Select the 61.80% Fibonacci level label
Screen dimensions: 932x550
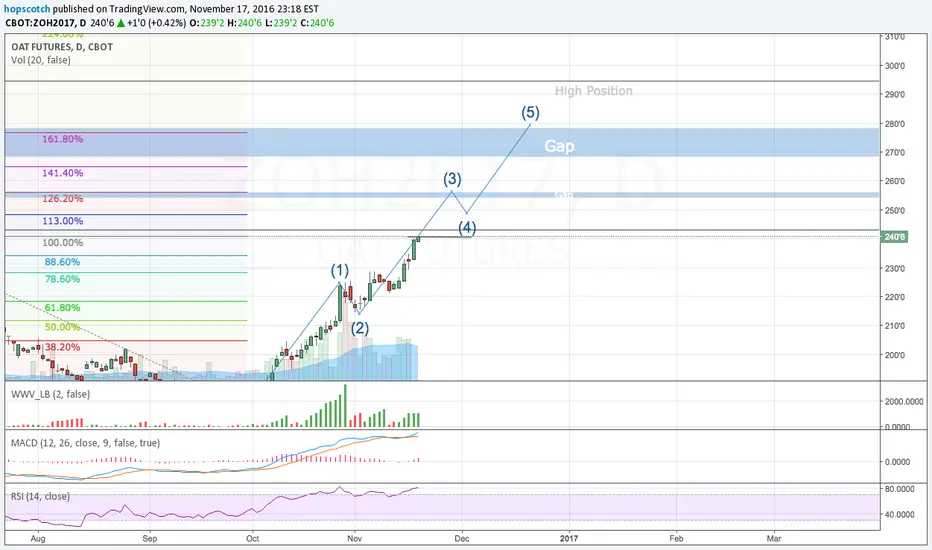(62, 307)
